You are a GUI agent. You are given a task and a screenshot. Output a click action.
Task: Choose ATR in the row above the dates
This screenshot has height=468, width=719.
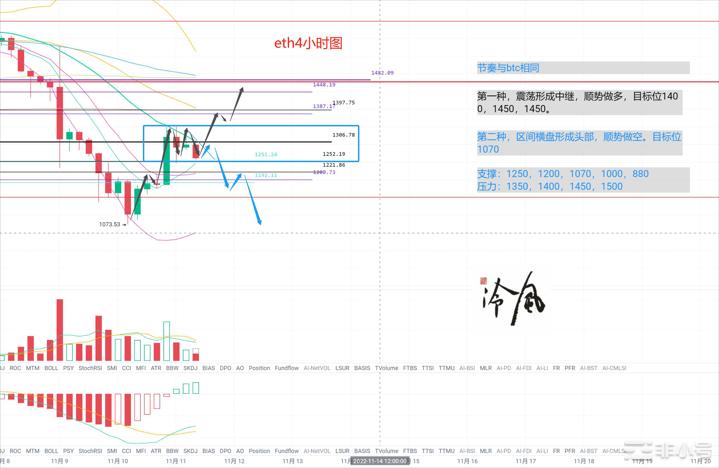click(x=156, y=451)
